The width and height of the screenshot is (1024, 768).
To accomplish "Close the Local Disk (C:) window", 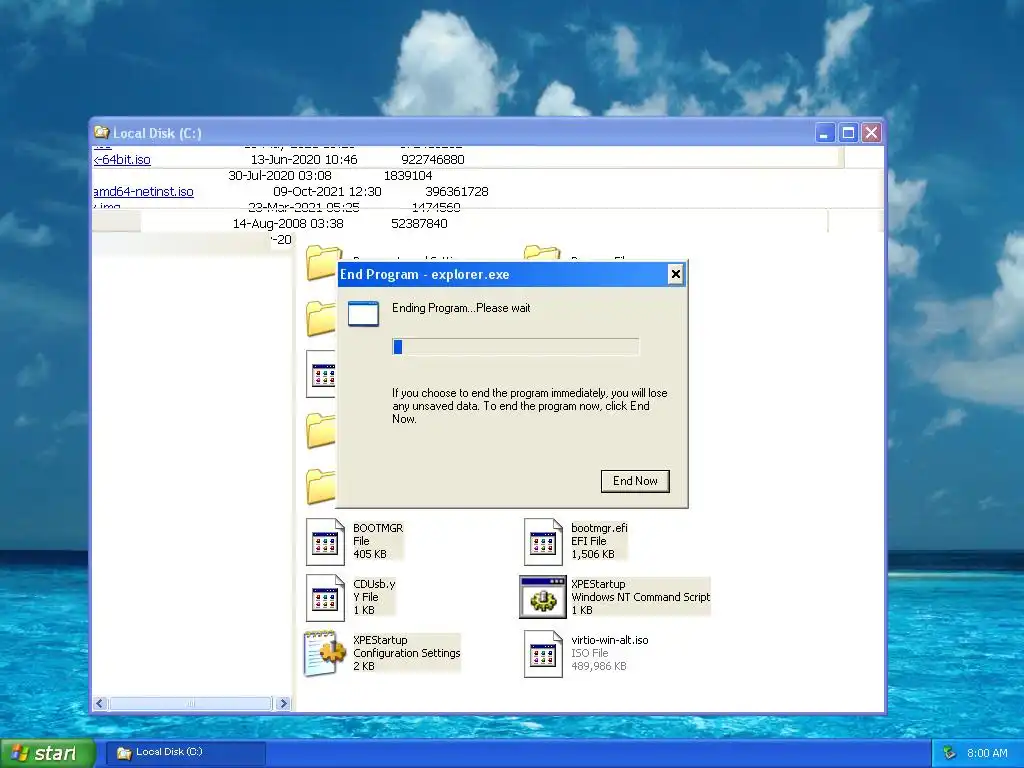I will tap(872, 133).
